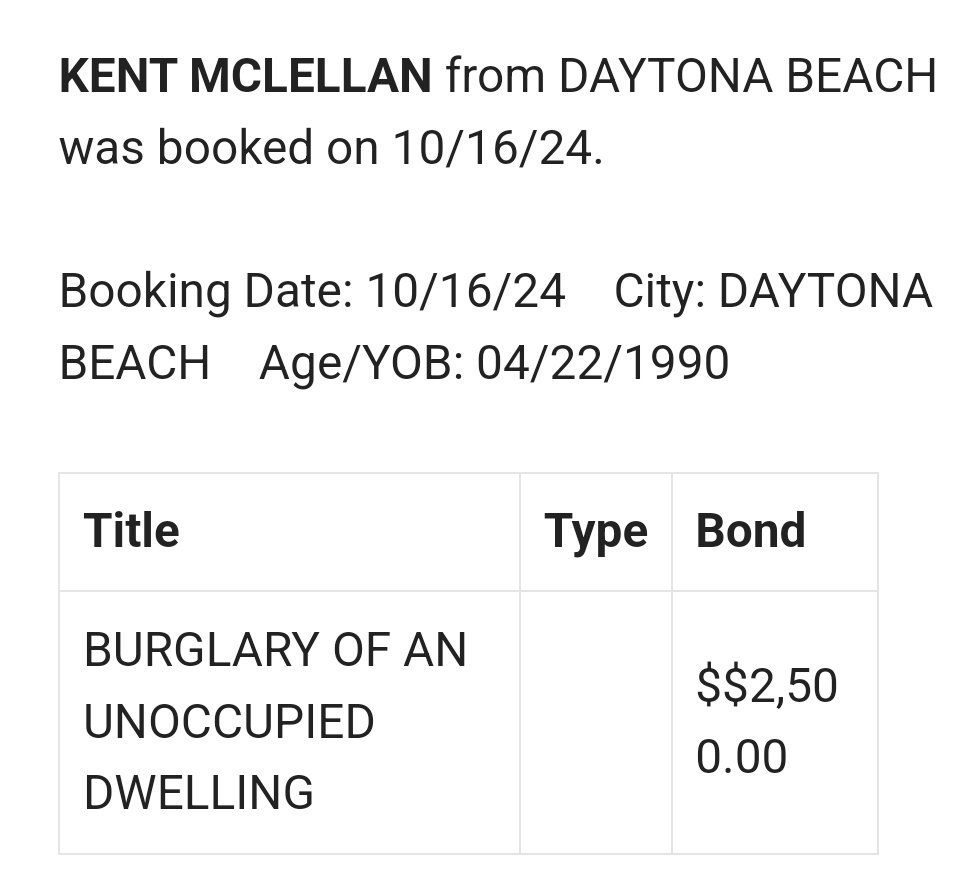Click the '0.00' portion of the bond

[x=742, y=757]
